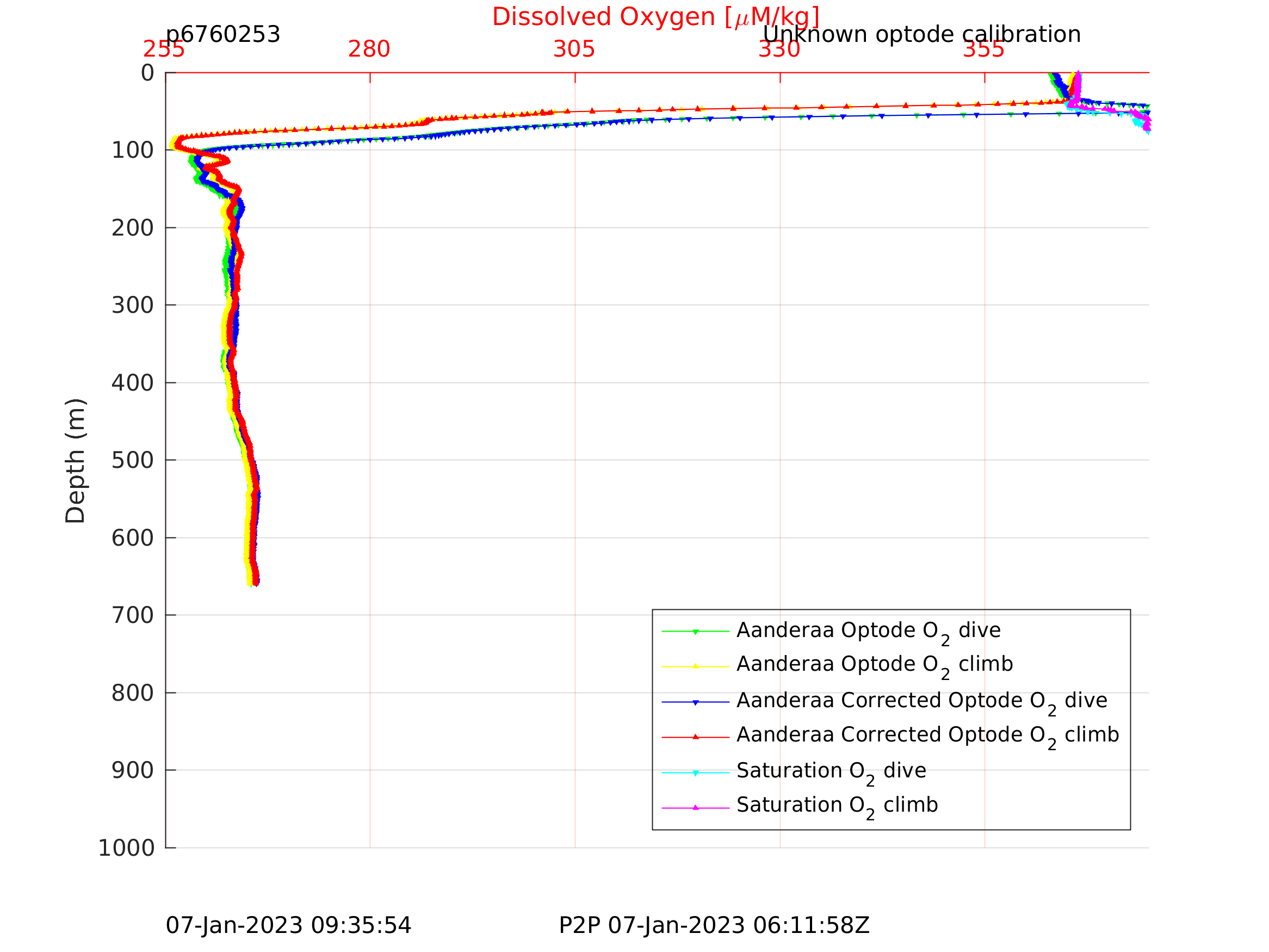Screen dimensions: 1269x952
Task: Select legend entry 'Saturation O2 dive'
Action: point(831,772)
